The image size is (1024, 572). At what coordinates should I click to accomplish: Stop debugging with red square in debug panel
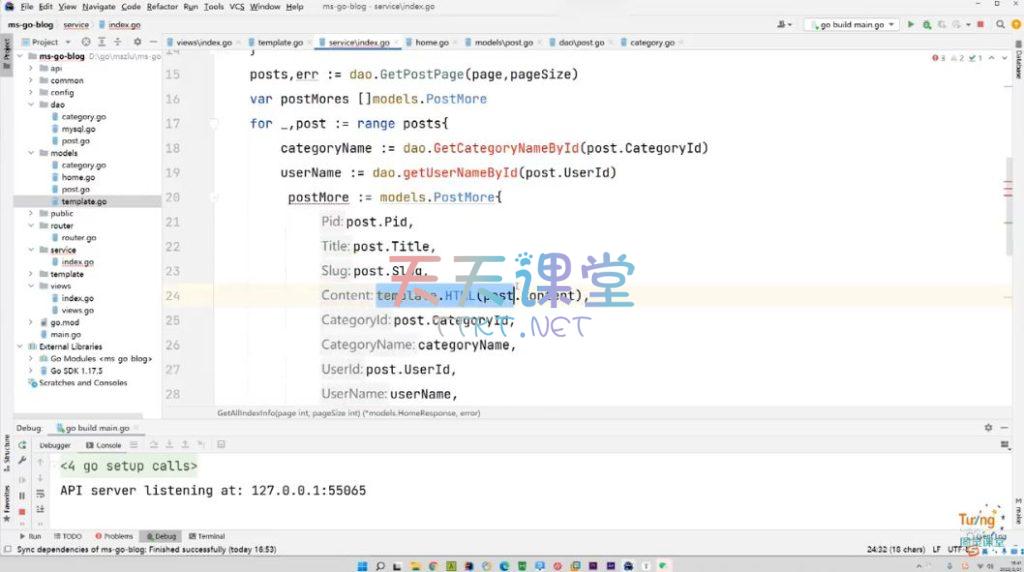coord(22,511)
